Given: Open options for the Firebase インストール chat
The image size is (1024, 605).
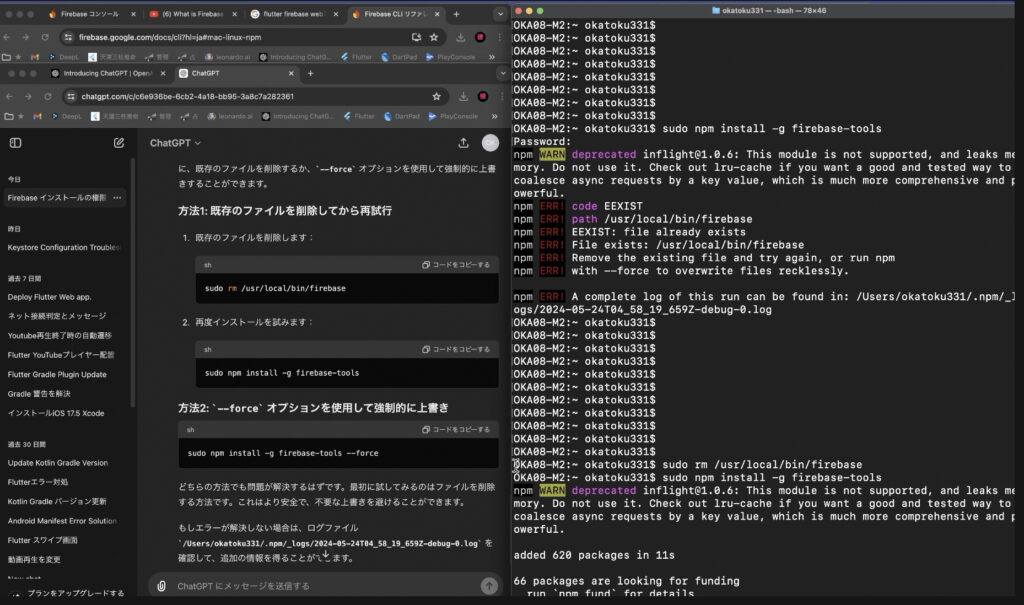Looking at the screenshot, I should click(x=117, y=198).
